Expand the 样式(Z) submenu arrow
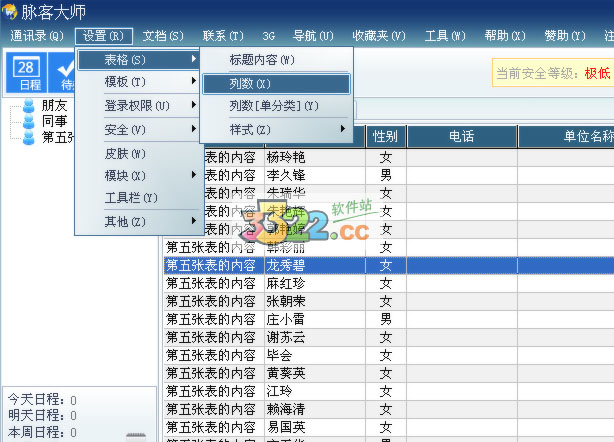 (343, 128)
